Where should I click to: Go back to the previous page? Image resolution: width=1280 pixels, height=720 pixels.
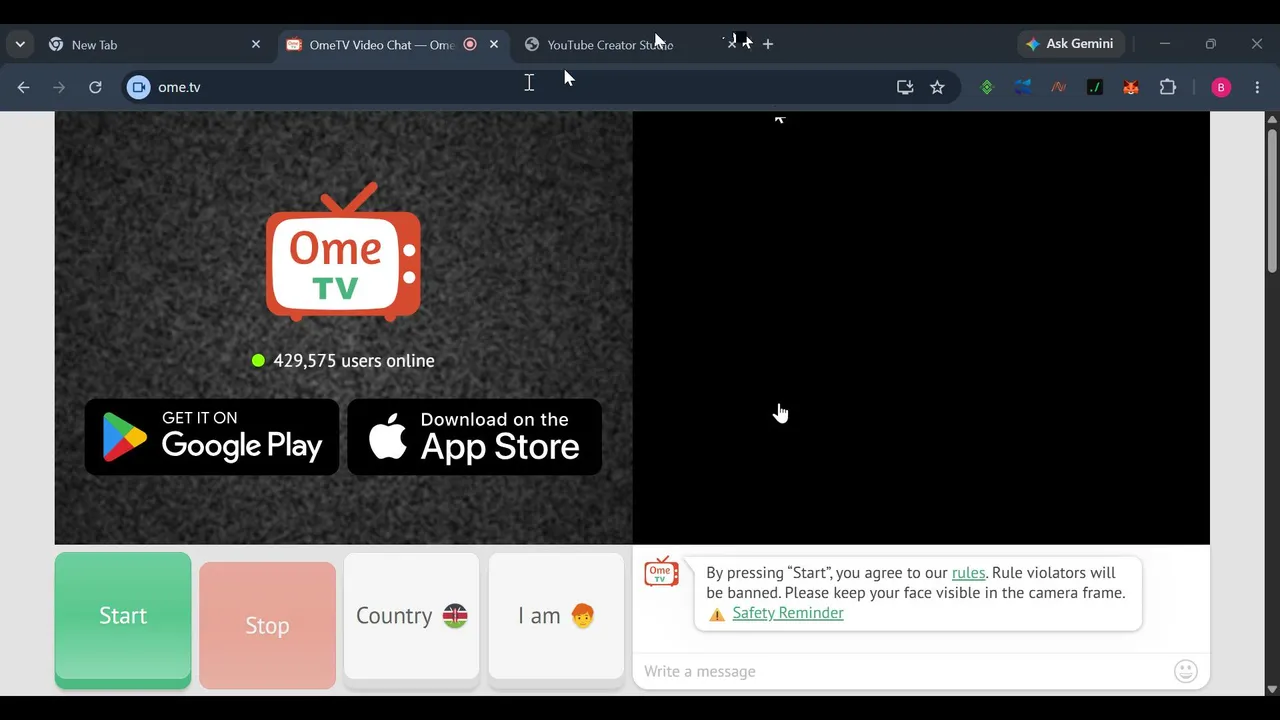point(24,87)
